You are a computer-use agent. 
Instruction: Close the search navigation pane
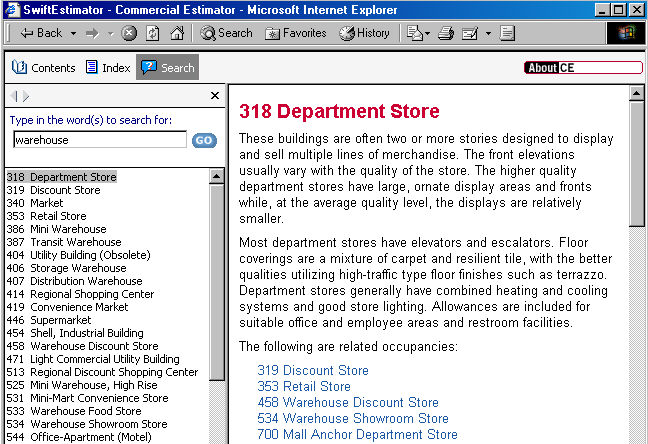[x=215, y=95]
